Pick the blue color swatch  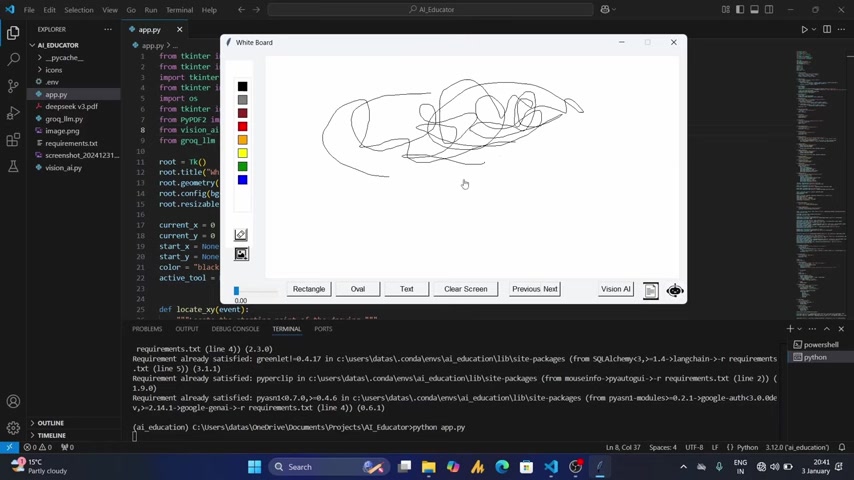coord(242,180)
